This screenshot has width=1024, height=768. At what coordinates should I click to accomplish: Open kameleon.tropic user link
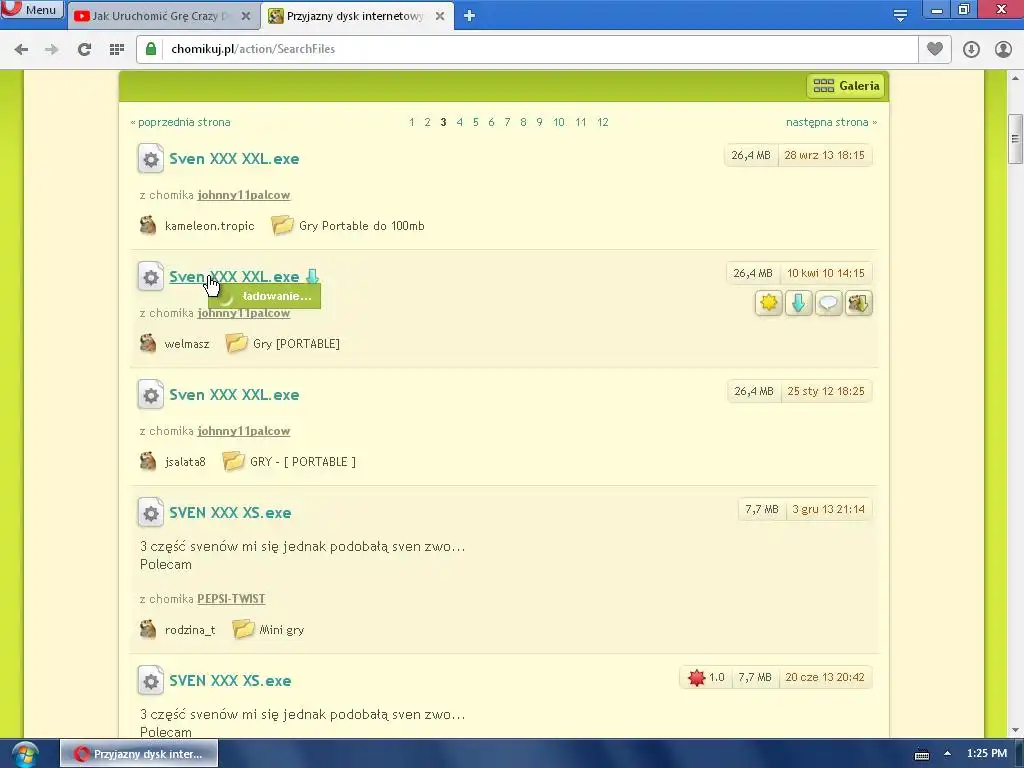click(210, 226)
